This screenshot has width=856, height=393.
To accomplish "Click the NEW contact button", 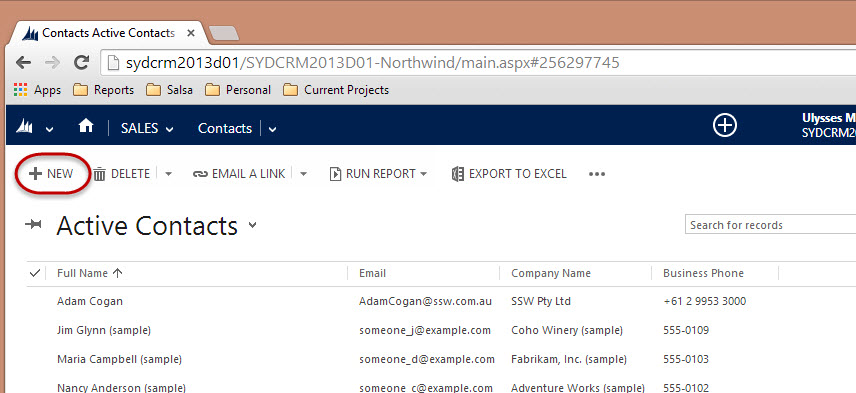I will [x=51, y=174].
